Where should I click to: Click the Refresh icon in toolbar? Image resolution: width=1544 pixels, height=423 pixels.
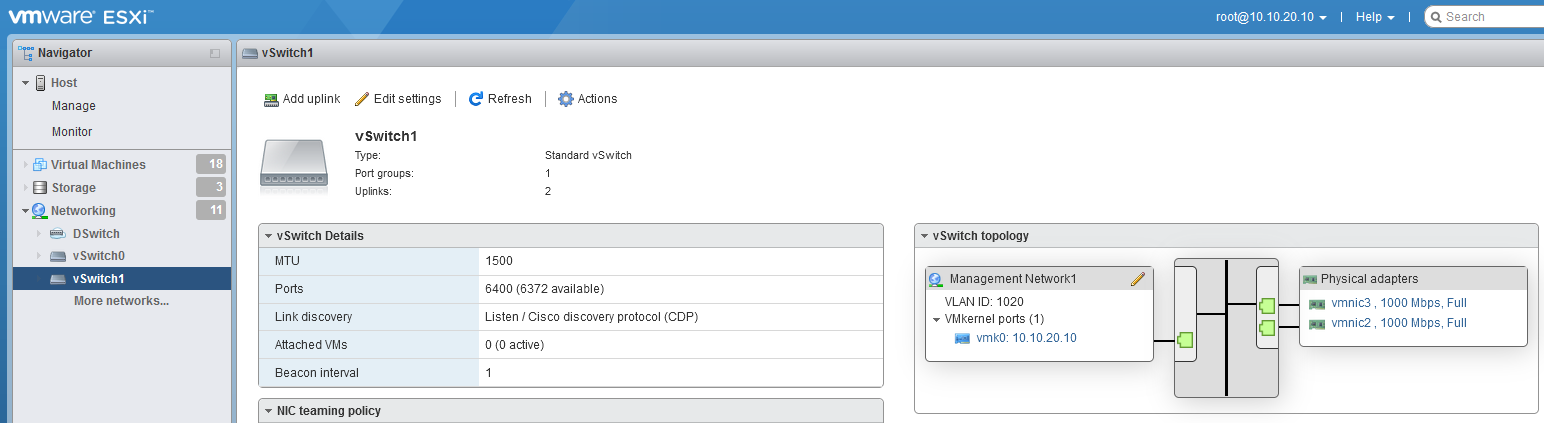coord(476,99)
